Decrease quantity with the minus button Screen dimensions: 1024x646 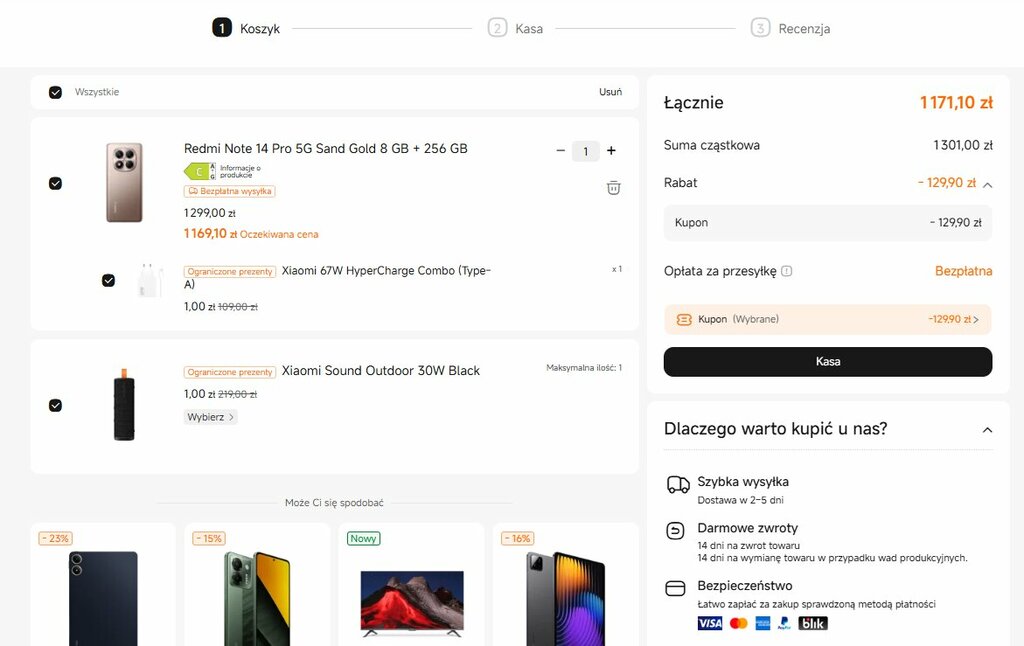click(x=560, y=151)
